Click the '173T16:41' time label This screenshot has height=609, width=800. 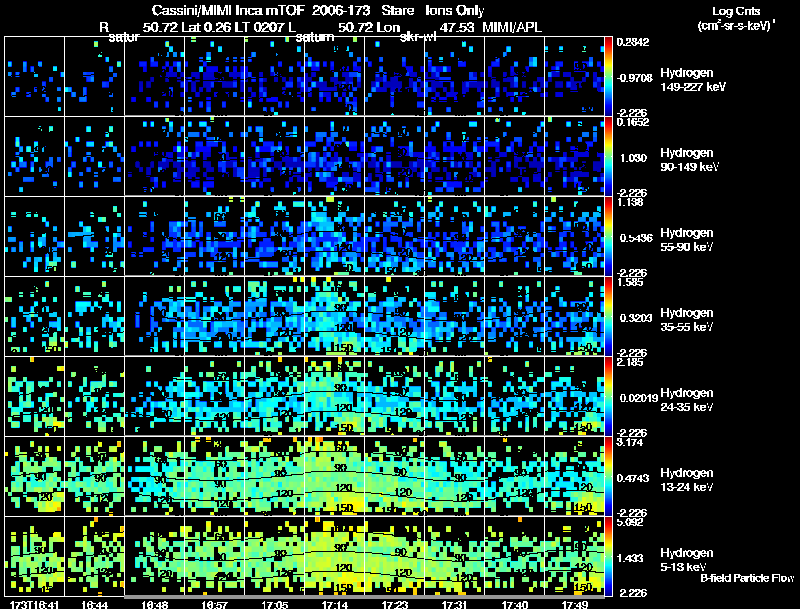pyautogui.click(x=34, y=605)
